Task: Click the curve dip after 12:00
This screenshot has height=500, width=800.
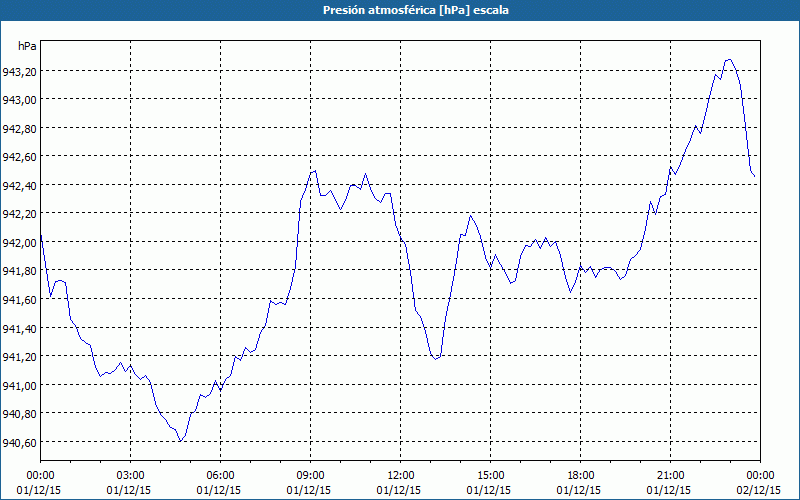Action: (x=435, y=359)
